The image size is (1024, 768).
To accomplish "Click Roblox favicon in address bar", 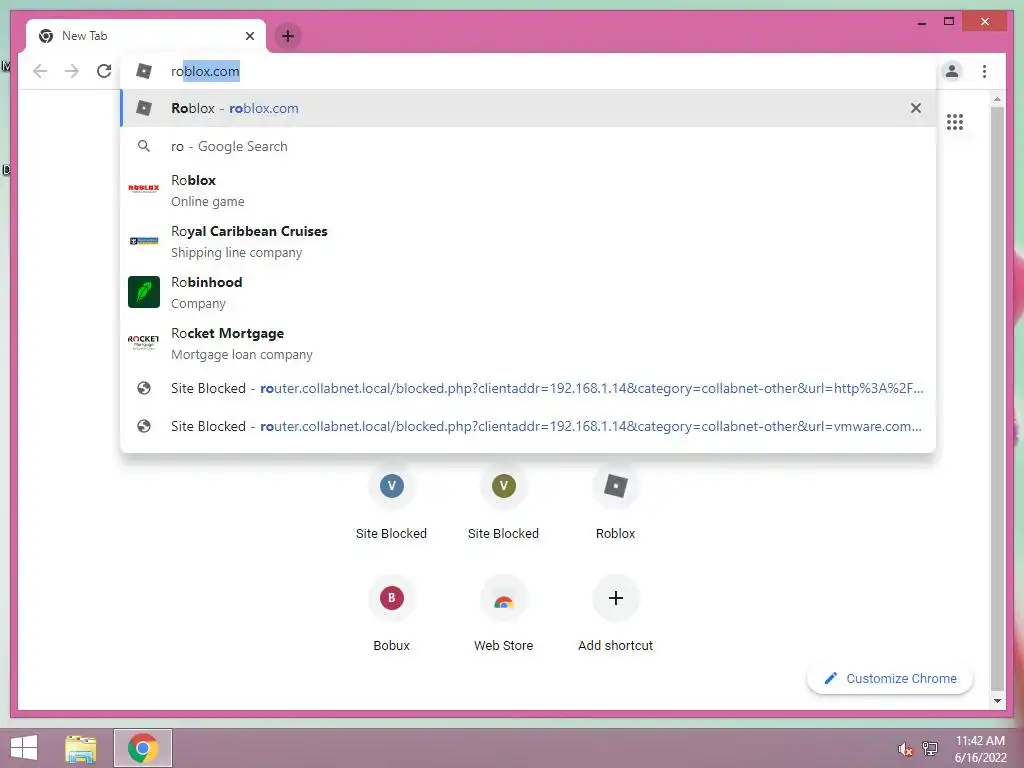I will click(144, 71).
